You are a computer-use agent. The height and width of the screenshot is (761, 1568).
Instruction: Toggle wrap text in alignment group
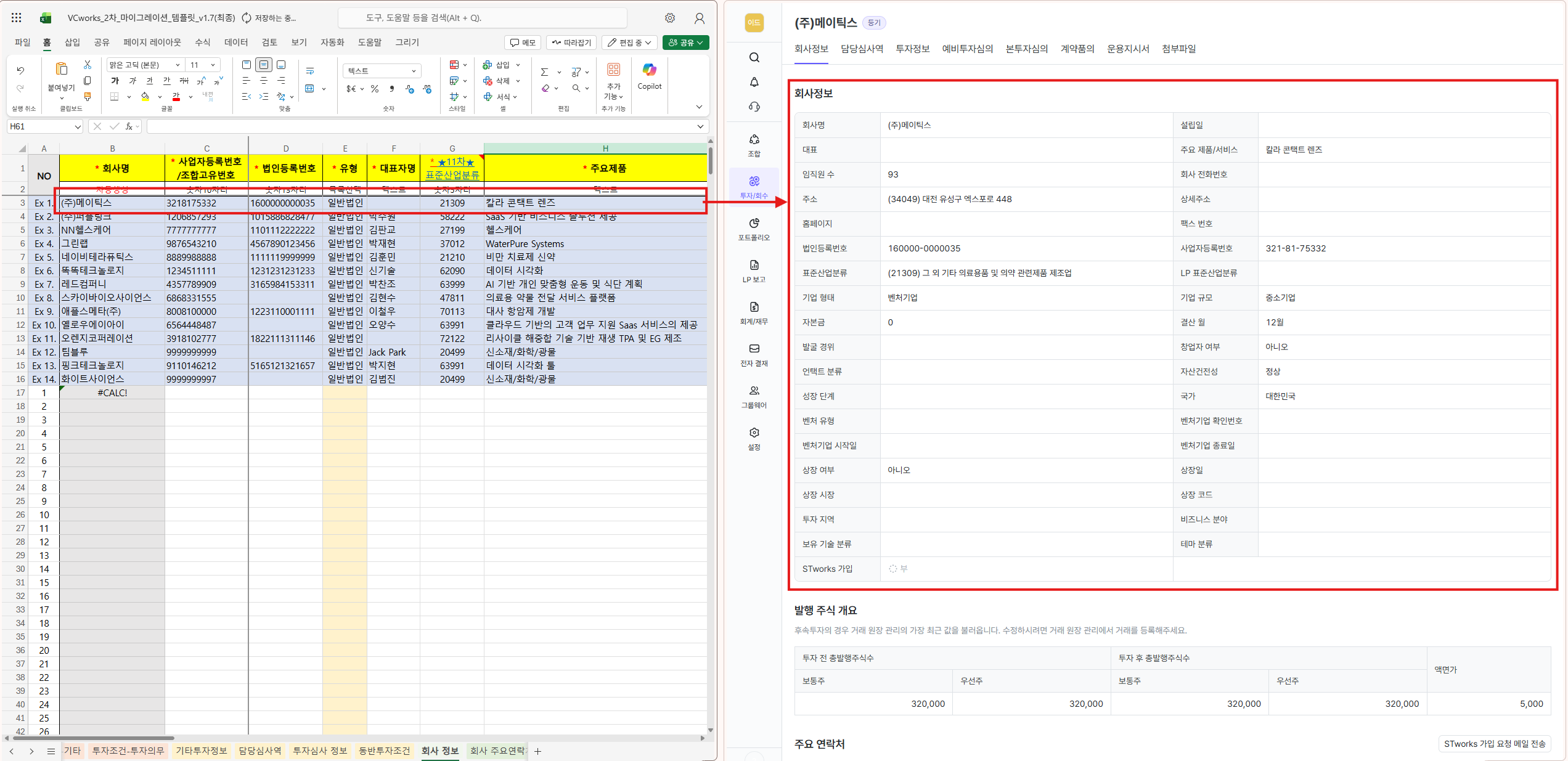click(310, 71)
